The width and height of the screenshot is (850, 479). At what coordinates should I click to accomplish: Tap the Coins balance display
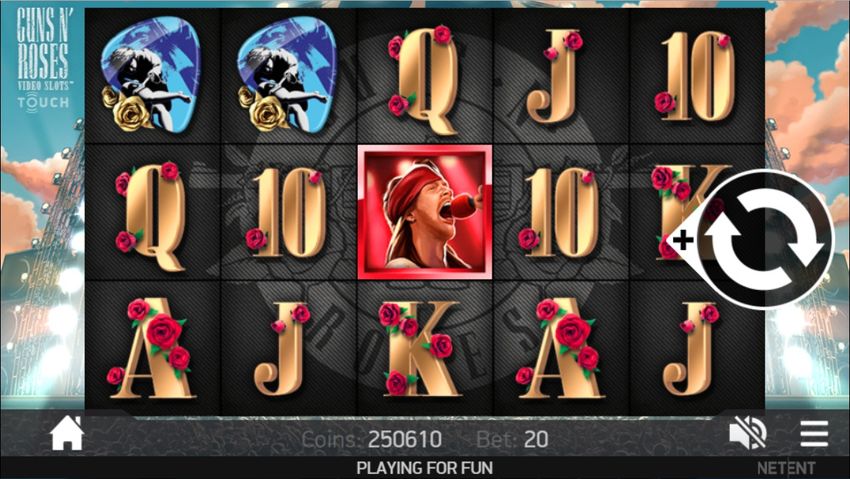coord(372,439)
